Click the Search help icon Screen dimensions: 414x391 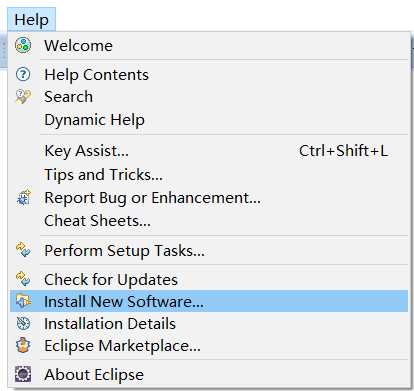click(23, 97)
